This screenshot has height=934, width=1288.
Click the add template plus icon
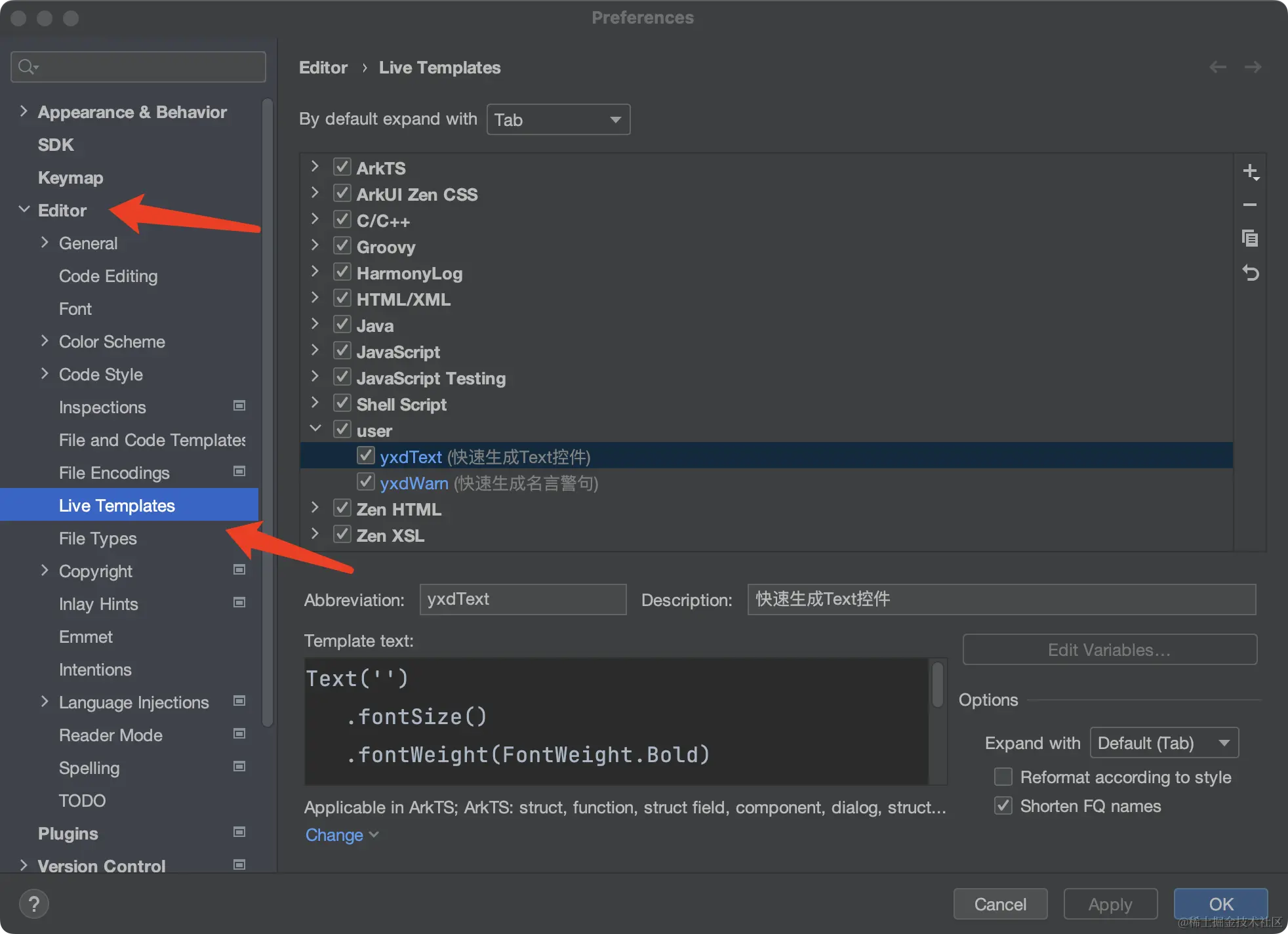pyautogui.click(x=1250, y=172)
